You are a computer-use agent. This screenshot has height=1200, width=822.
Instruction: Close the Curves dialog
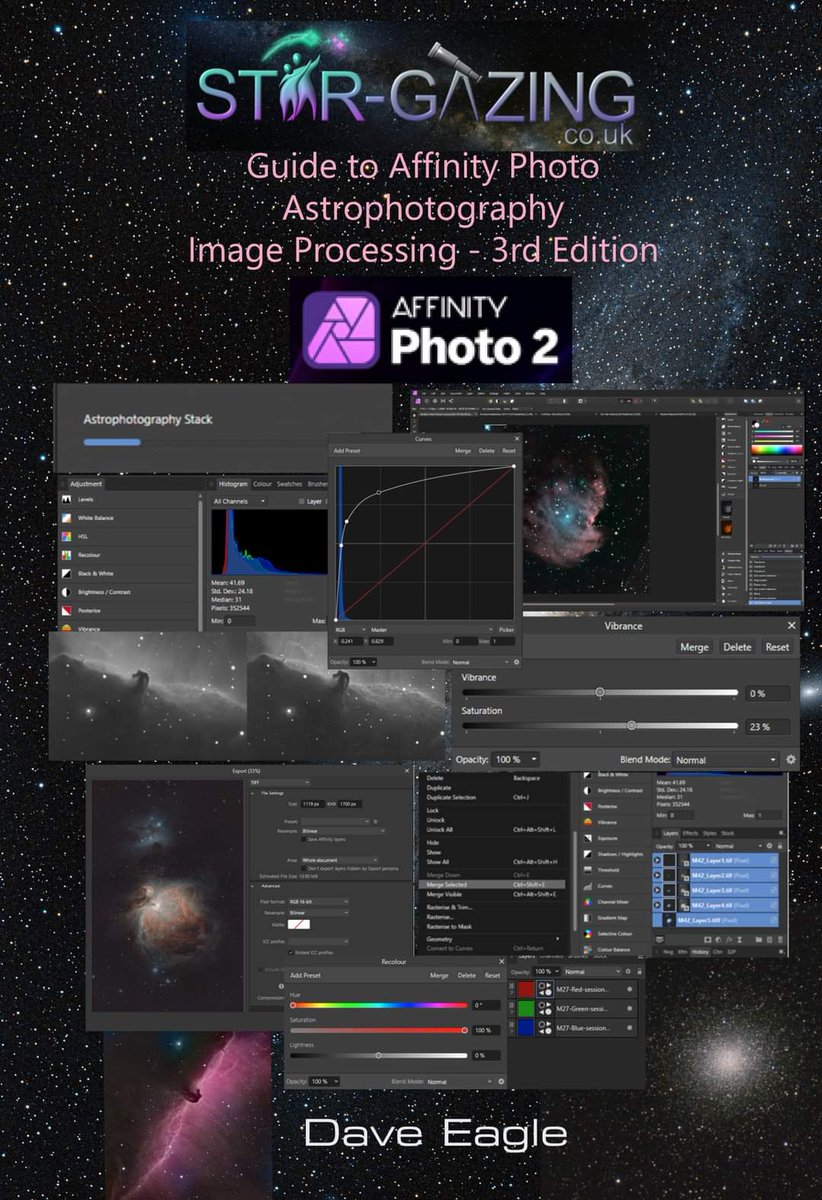[517, 438]
